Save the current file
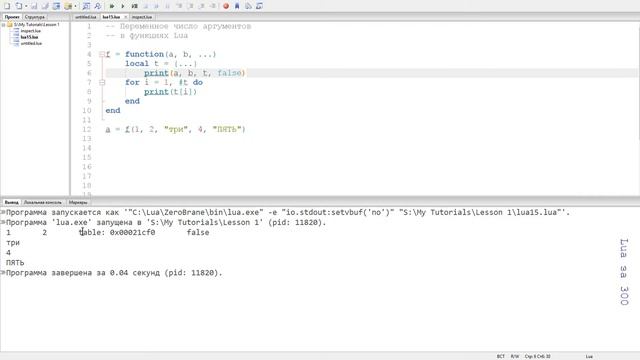640x360 pixels. tap(34, 6)
